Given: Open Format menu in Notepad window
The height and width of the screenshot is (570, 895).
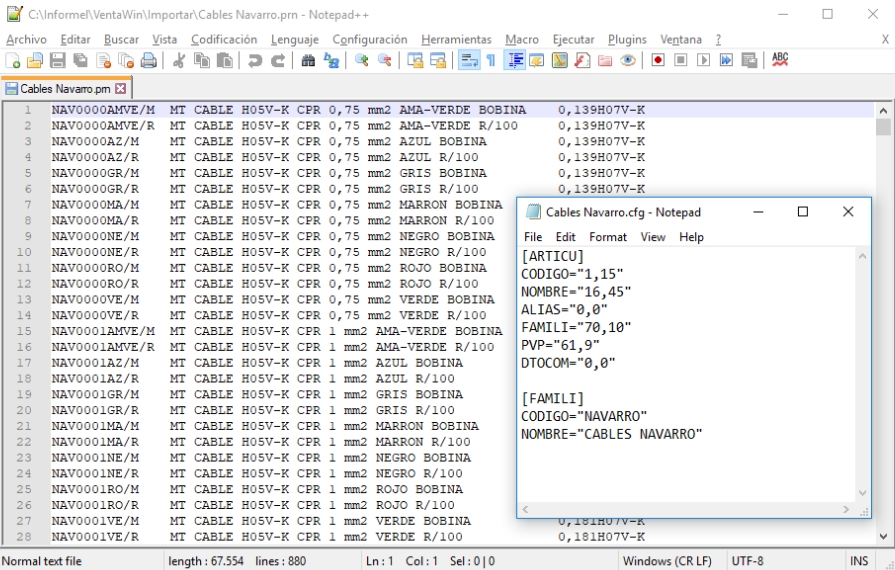Looking at the screenshot, I should (x=608, y=237).
